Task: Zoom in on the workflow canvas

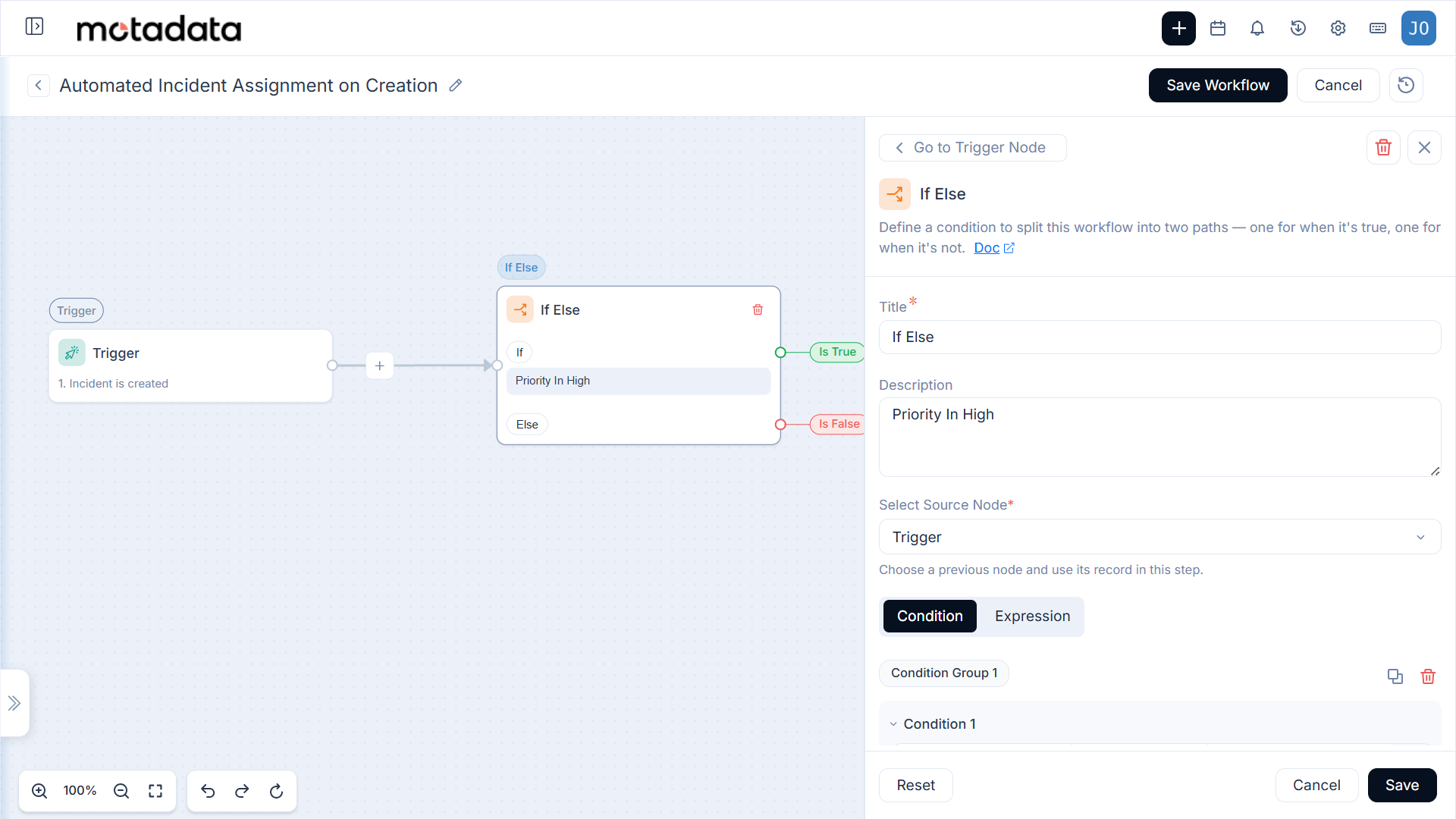Action: (x=39, y=791)
